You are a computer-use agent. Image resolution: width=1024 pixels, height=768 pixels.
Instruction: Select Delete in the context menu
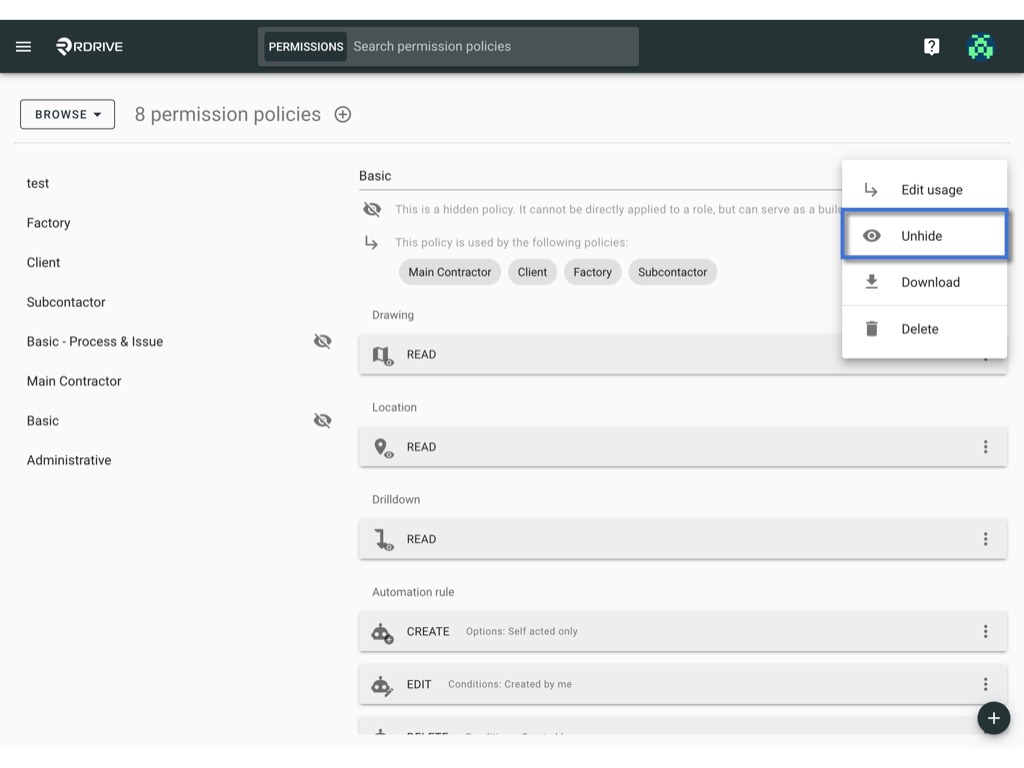point(924,329)
